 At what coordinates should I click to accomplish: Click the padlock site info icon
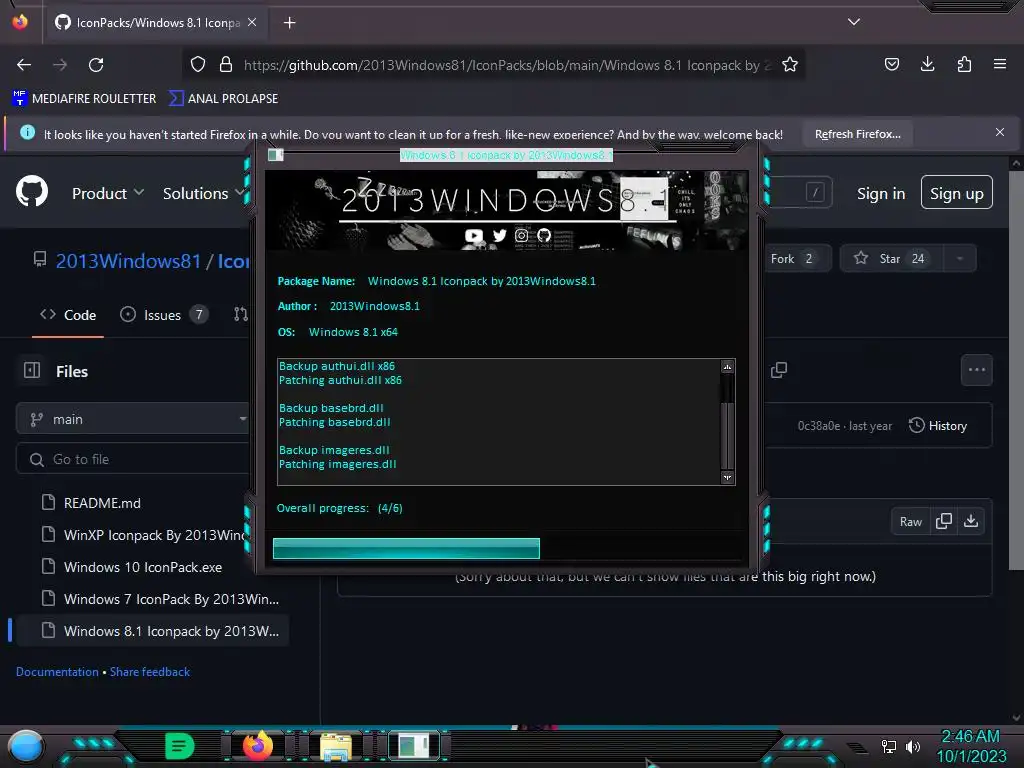[x=226, y=65]
